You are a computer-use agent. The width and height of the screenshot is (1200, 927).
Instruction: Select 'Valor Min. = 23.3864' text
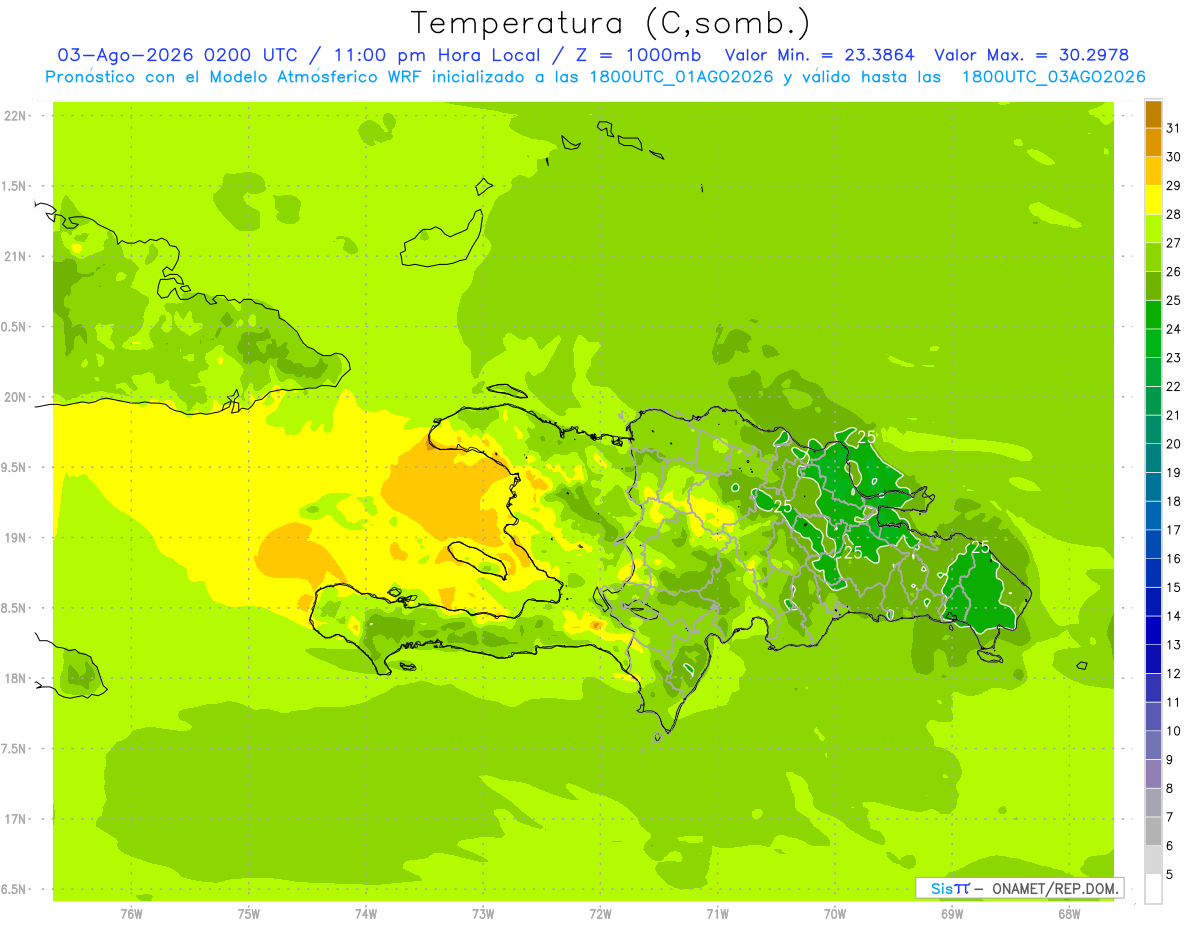(822, 55)
